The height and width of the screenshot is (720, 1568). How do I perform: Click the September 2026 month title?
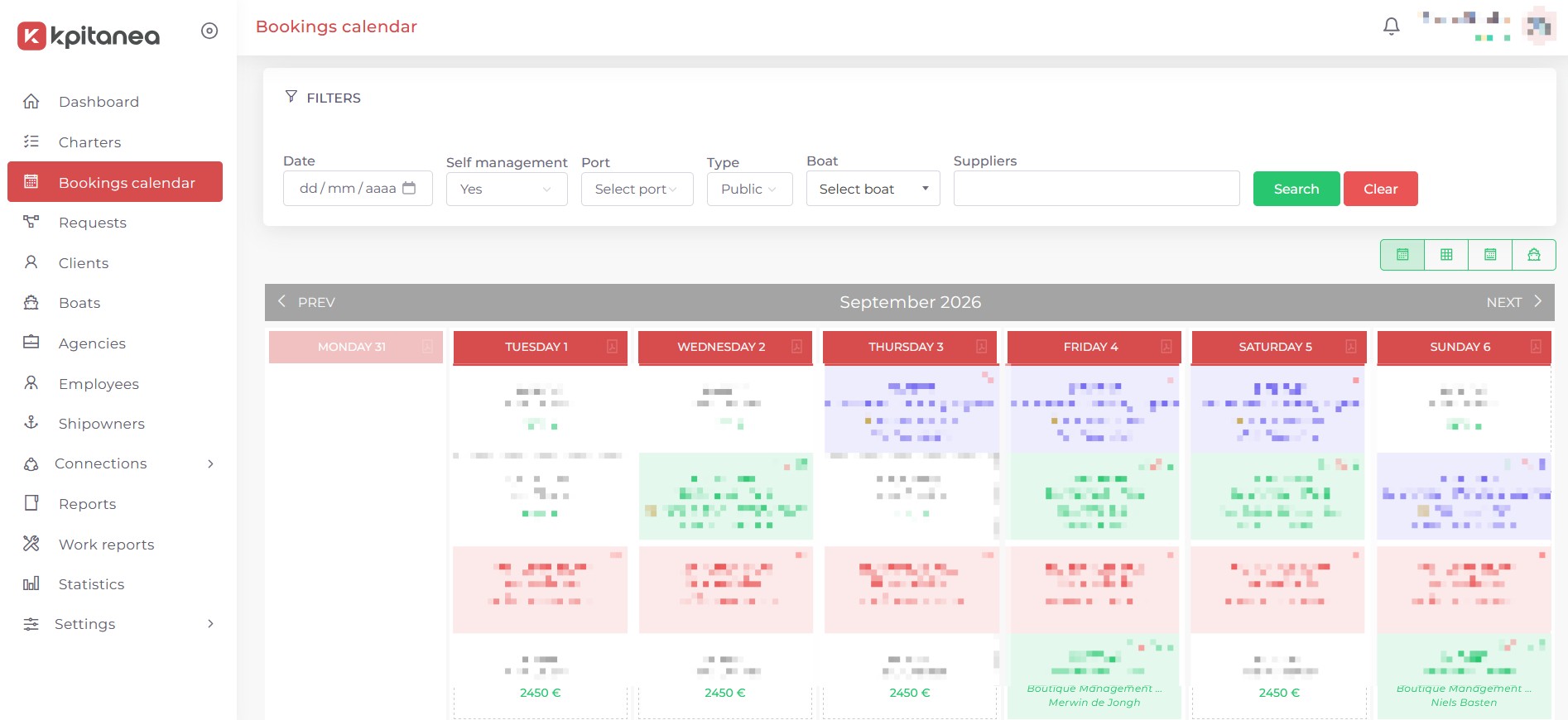point(910,302)
